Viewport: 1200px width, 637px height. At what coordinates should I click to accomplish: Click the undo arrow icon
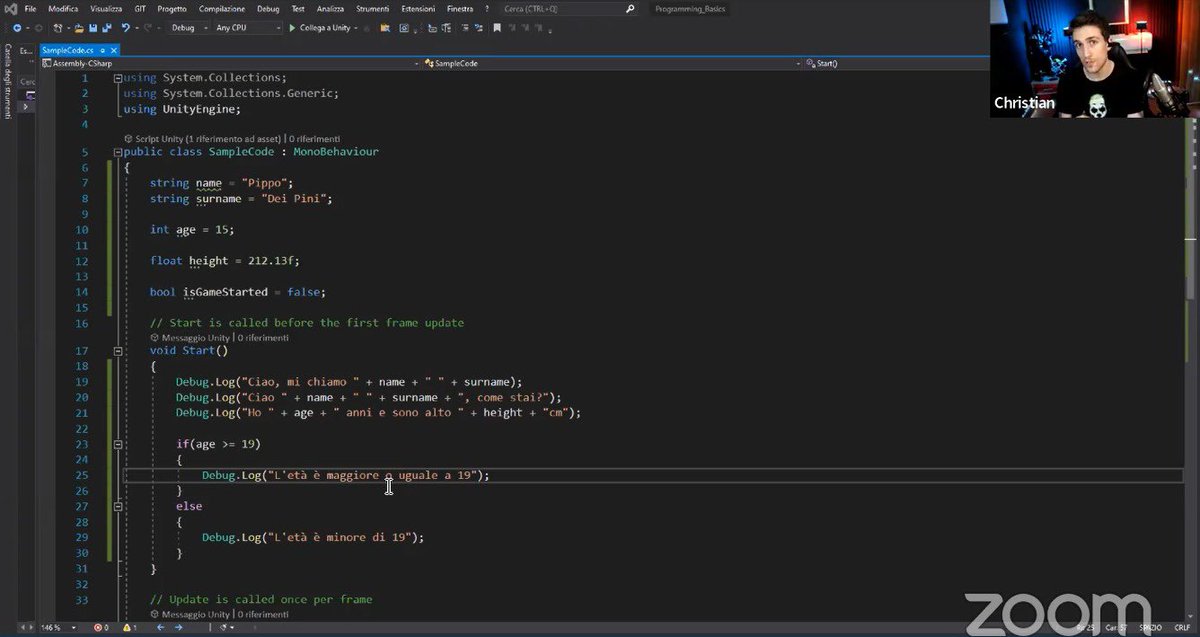click(x=125, y=28)
